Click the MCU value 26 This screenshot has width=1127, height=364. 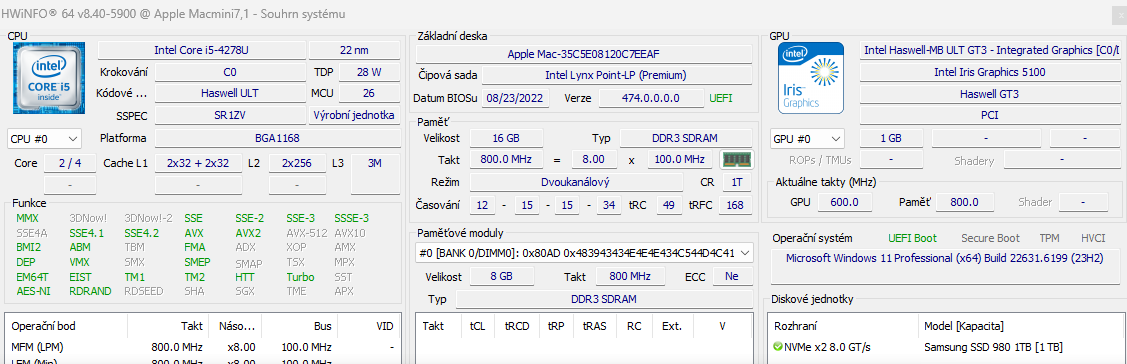click(369, 94)
